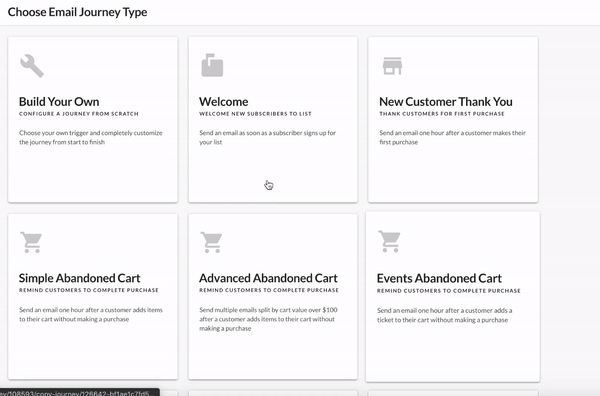Click the mailbox icon on Welcome card

(x=212, y=65)
